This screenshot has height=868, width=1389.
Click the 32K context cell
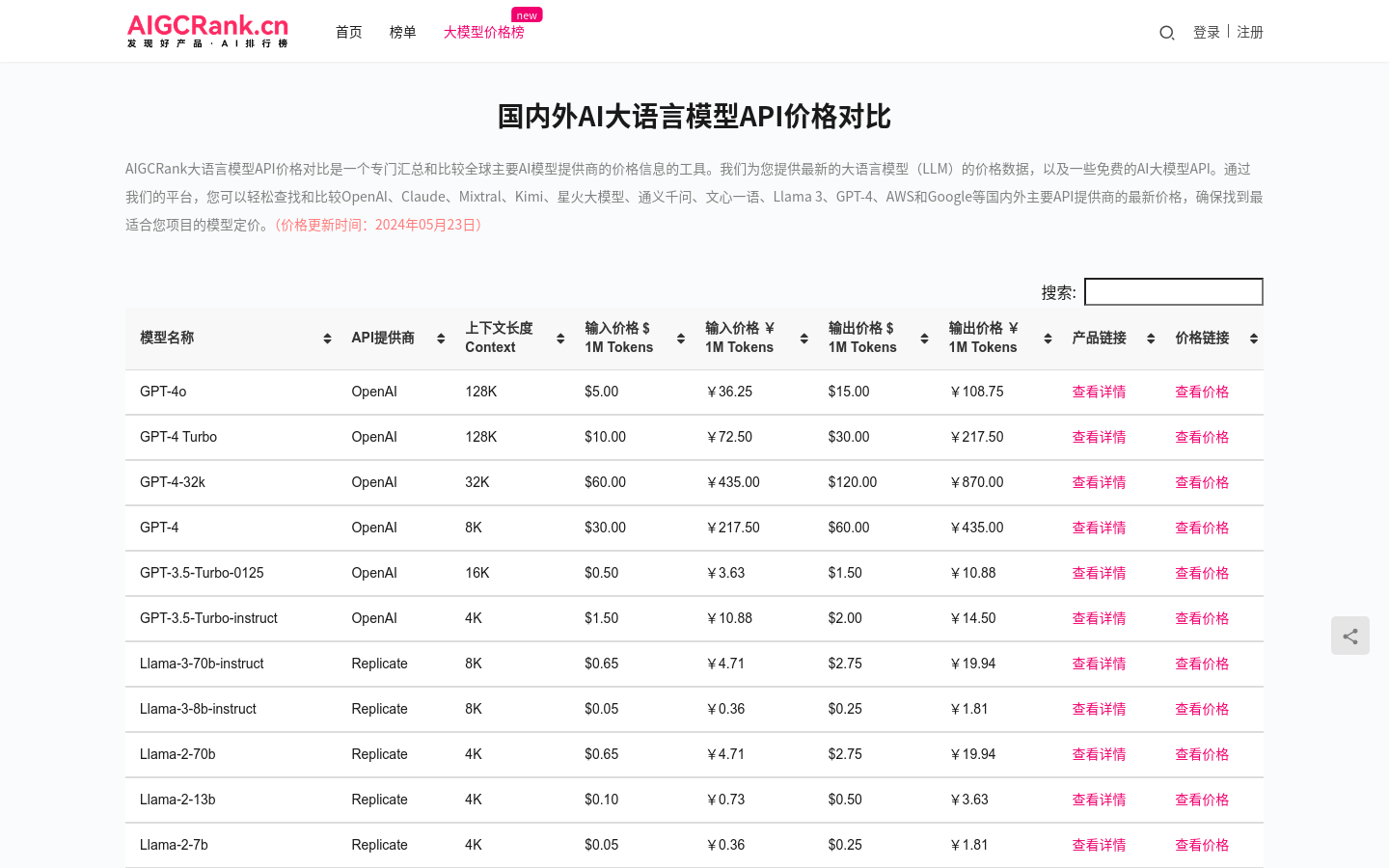click(x=477, y=482)
